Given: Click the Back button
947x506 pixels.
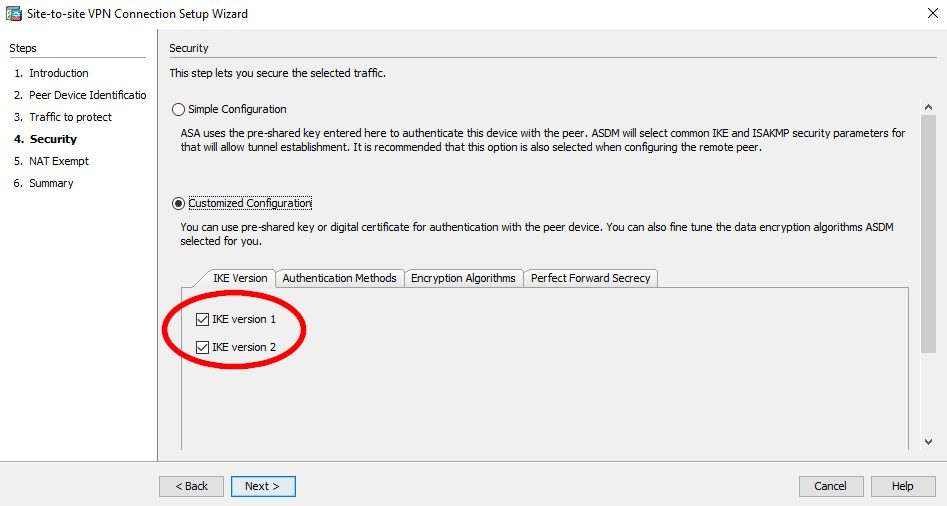Looking at the screenshot, I should (191, 486).
